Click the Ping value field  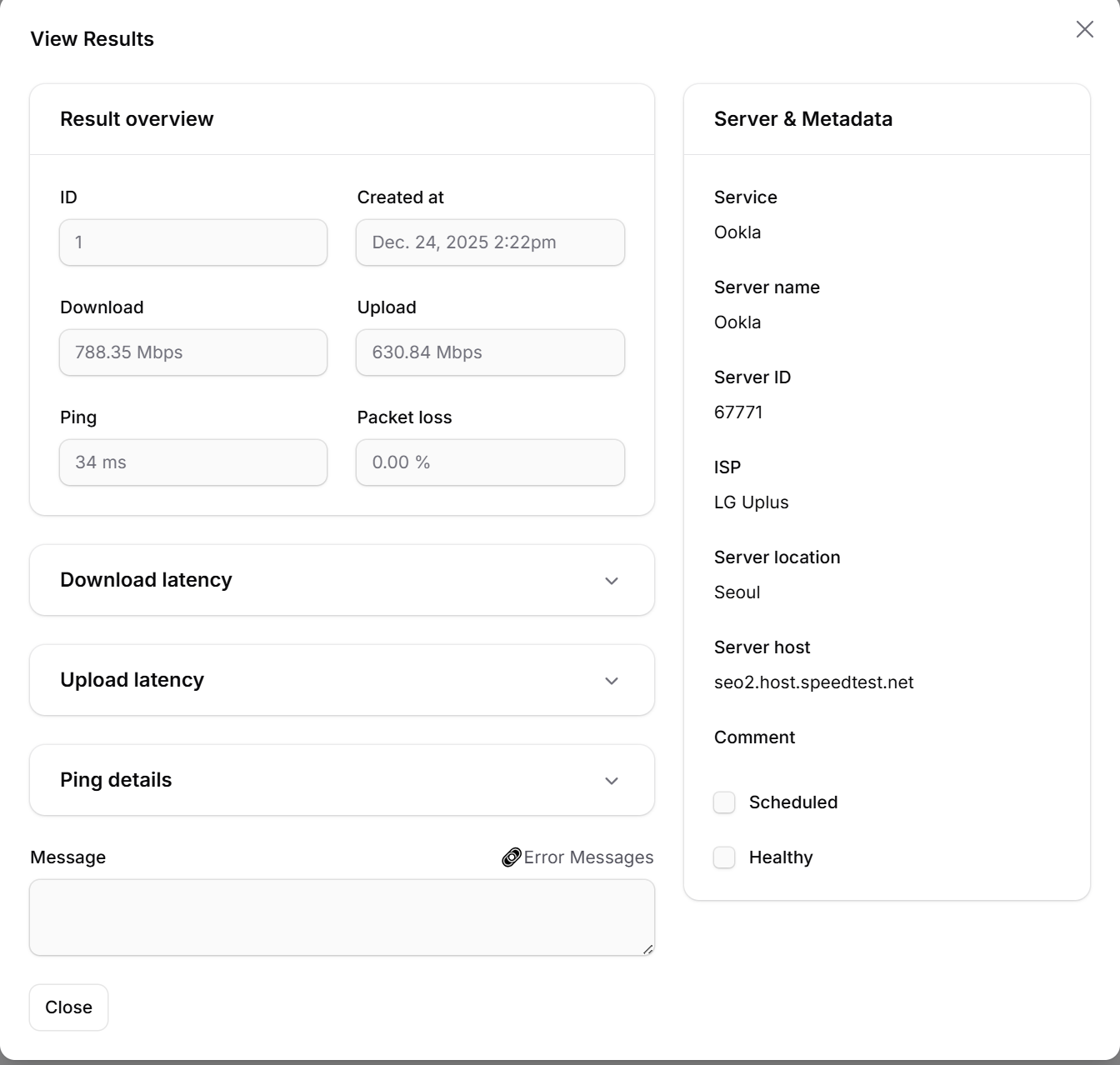click(x=193, y=462)
